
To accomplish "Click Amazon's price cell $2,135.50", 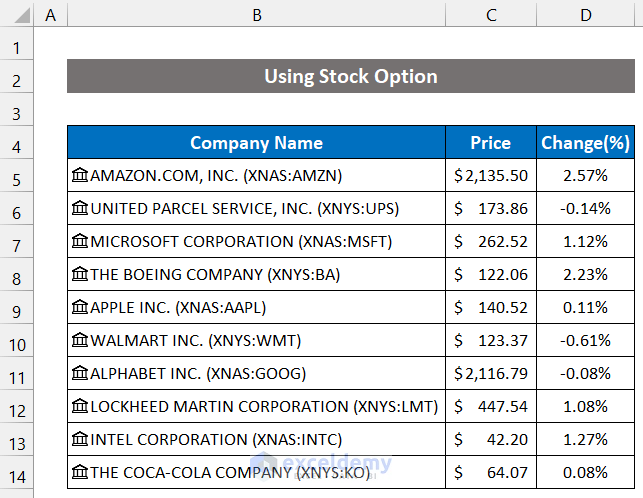I will click(x=490, y=176).
